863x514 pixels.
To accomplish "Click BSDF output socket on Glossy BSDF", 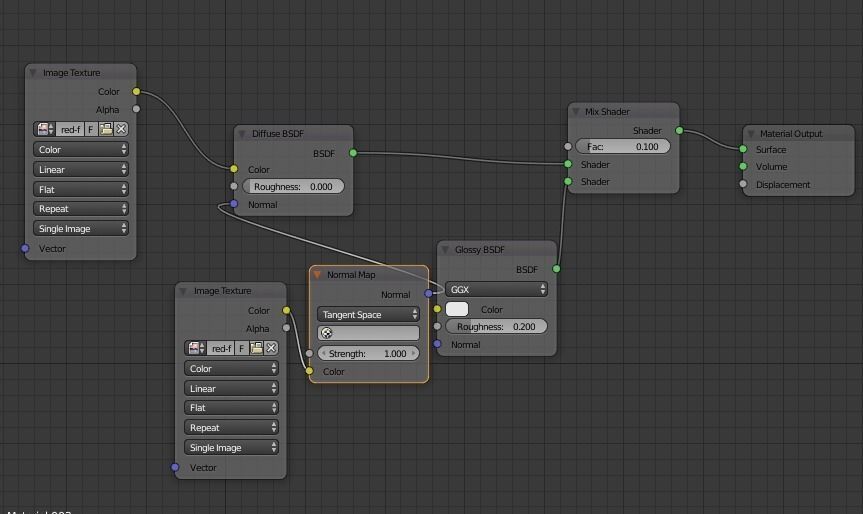I will 556,269.
